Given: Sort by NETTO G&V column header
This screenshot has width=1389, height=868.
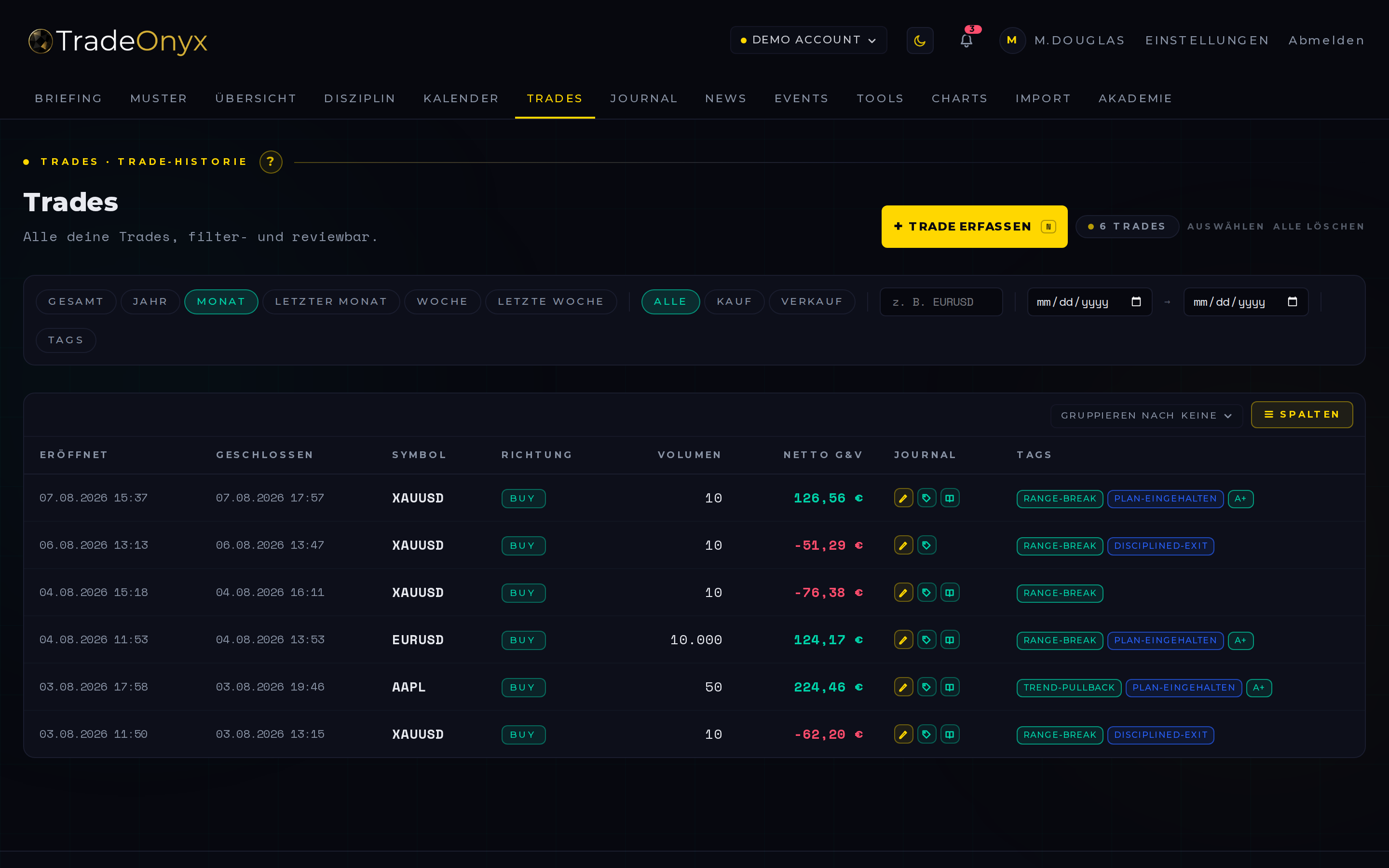Looking at the screenshot, I should [x=823, y=455].
